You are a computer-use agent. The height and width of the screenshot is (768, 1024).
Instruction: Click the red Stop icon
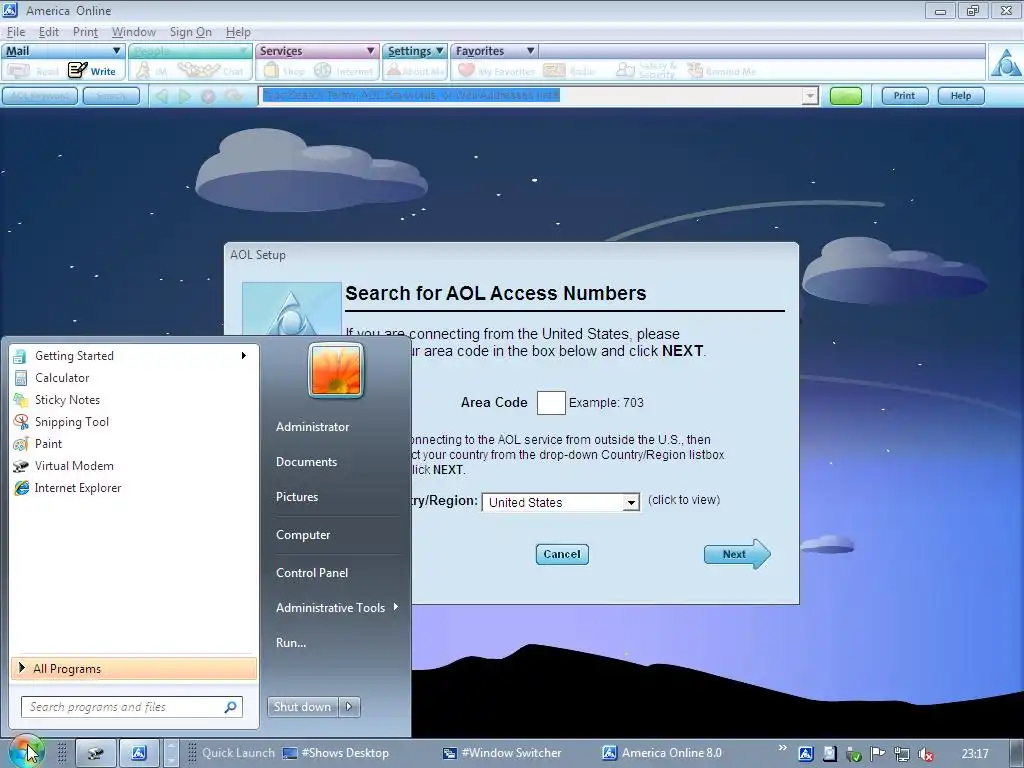pyautogui.click(x=208, y=96)
